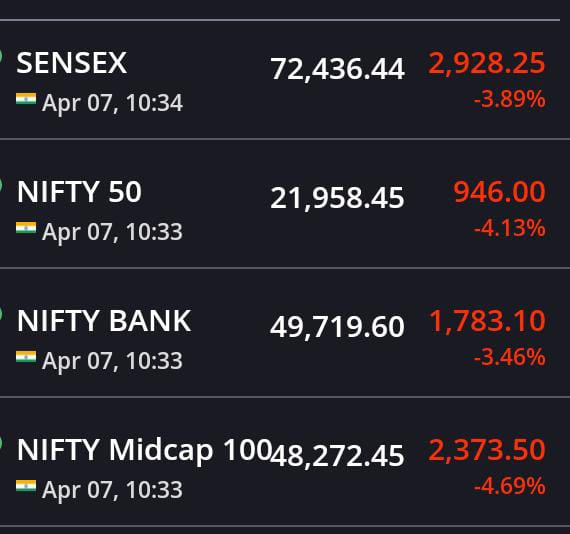Open the SENSEX index name

click(72, 63)
